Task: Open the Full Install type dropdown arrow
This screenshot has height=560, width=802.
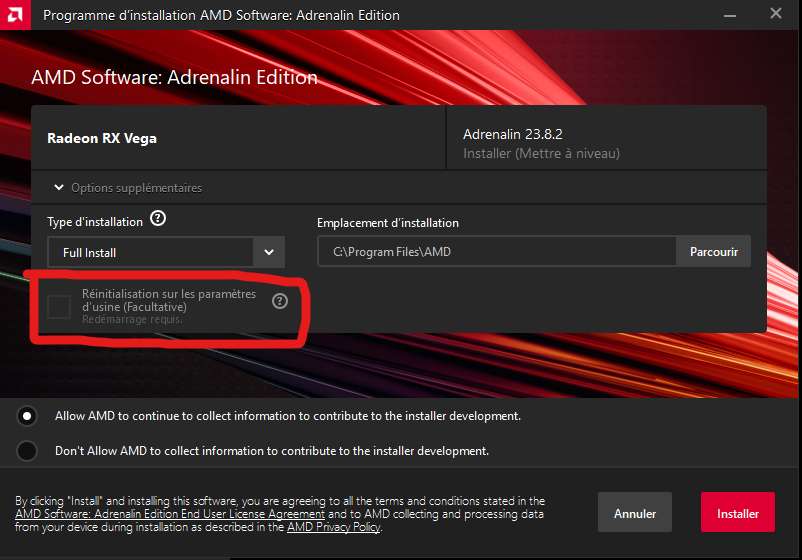Action: point(269,252)
